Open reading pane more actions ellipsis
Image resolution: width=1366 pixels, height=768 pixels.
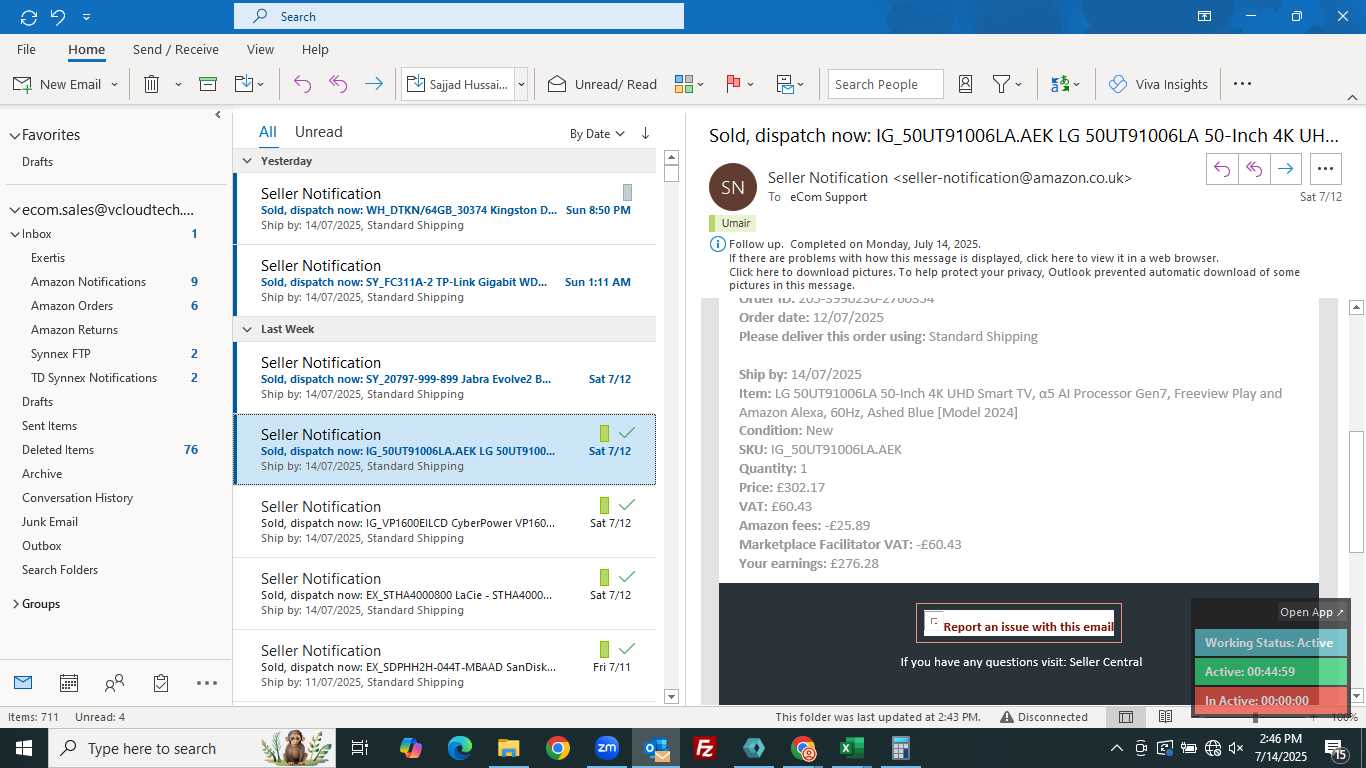tap(1326, 169)
